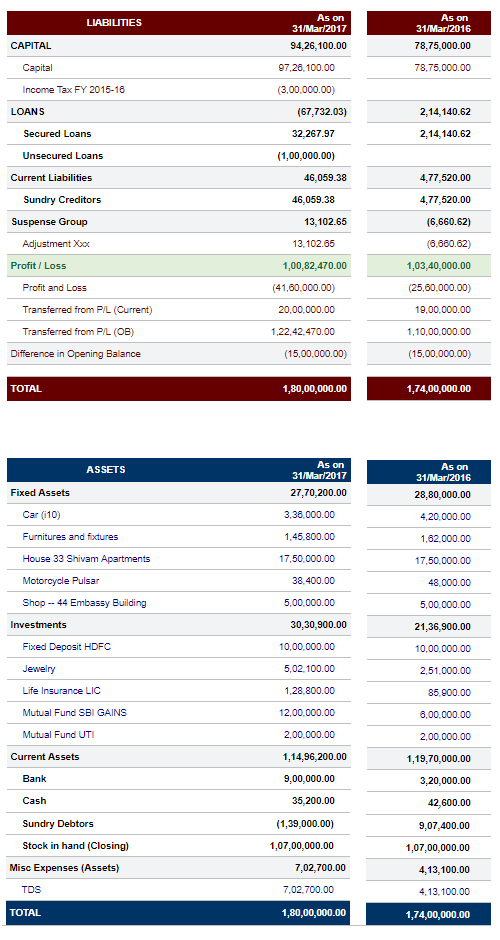Select the Transferred from P/L (Current) row

[179, 310]
